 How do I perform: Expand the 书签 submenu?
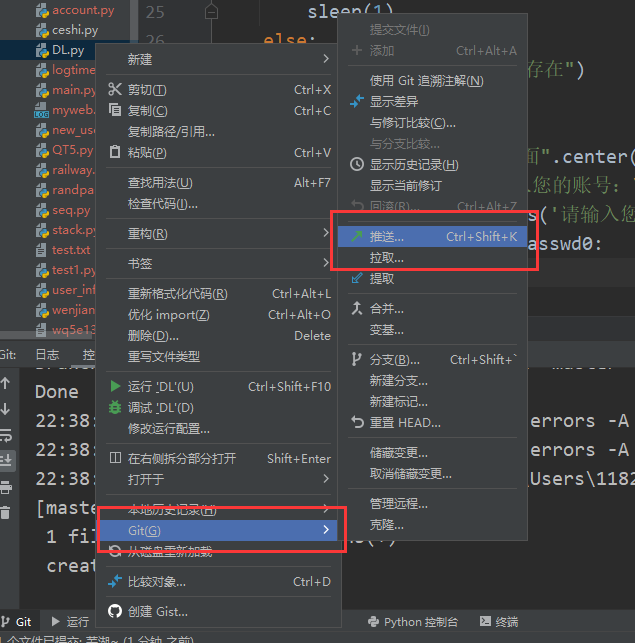pyautogui.click(x=218, y=263)
